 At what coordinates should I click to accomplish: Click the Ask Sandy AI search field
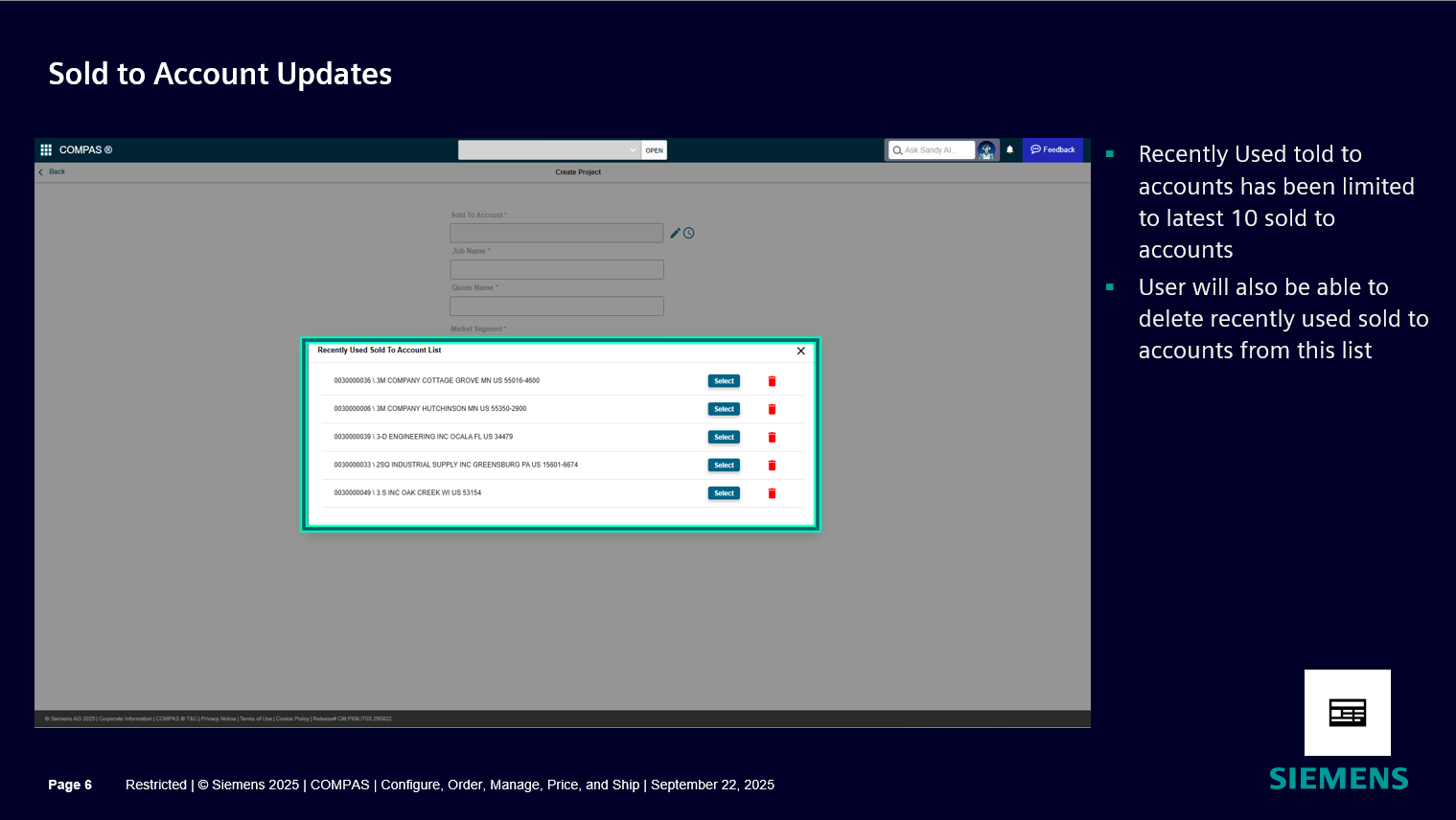pyautogui.click(x=932, y=150)
